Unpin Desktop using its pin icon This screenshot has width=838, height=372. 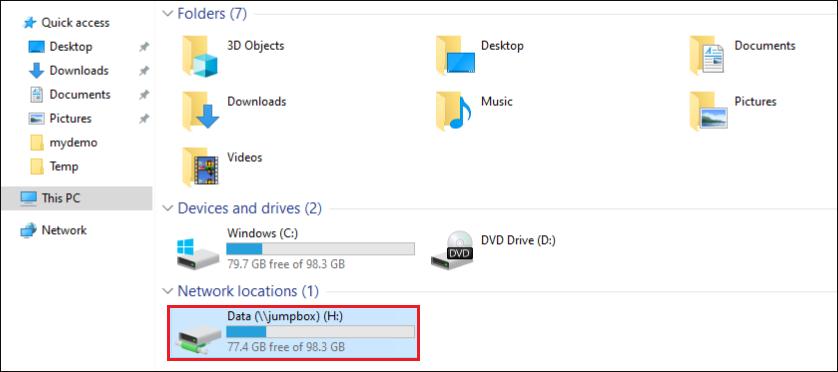point(143,47)
